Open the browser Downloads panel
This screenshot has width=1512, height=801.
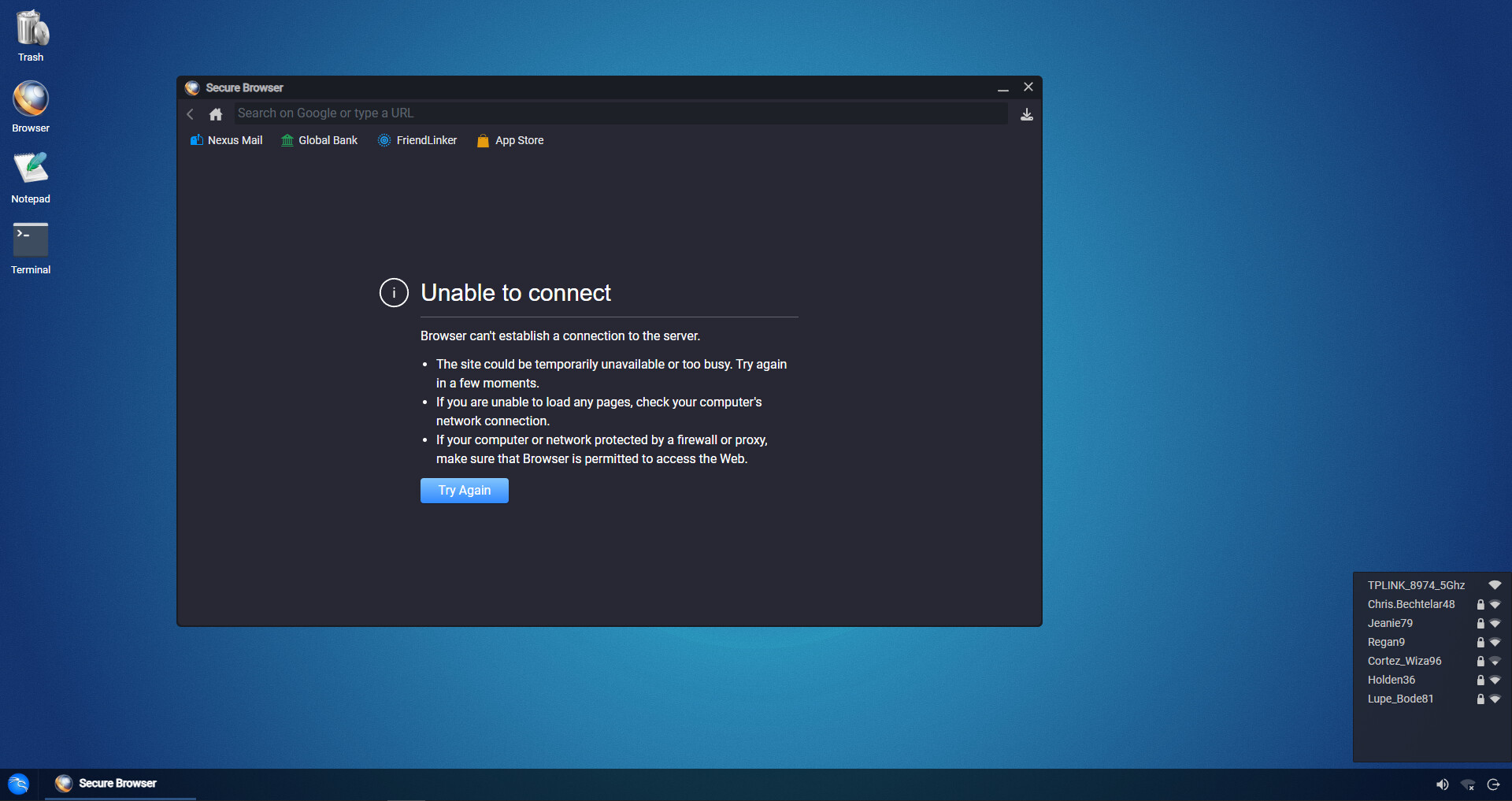click(x=1027, y=114)
